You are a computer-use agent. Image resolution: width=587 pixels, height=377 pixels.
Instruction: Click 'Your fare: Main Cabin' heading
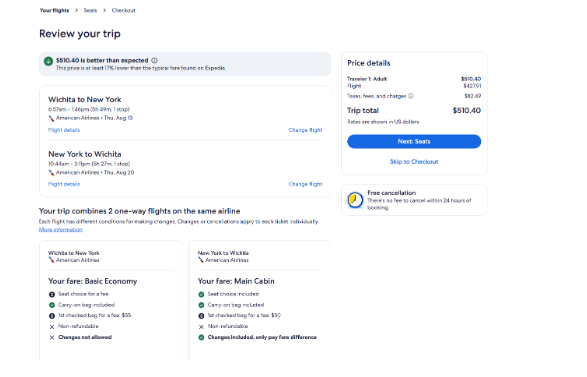tap(236, 281)
